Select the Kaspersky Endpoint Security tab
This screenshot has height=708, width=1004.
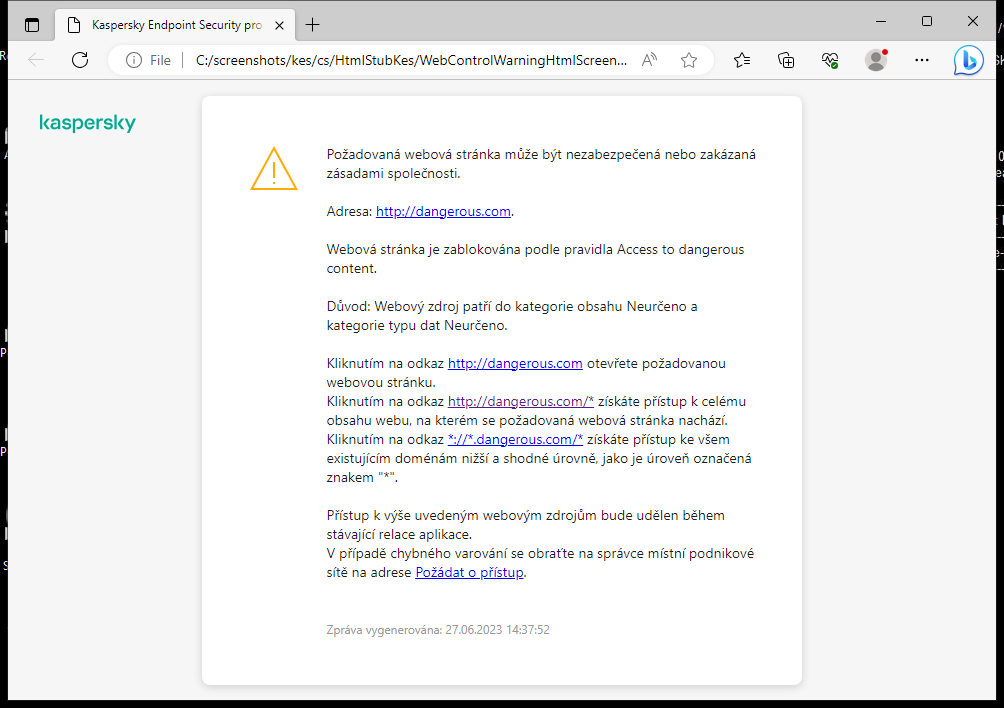pos(175,25)
